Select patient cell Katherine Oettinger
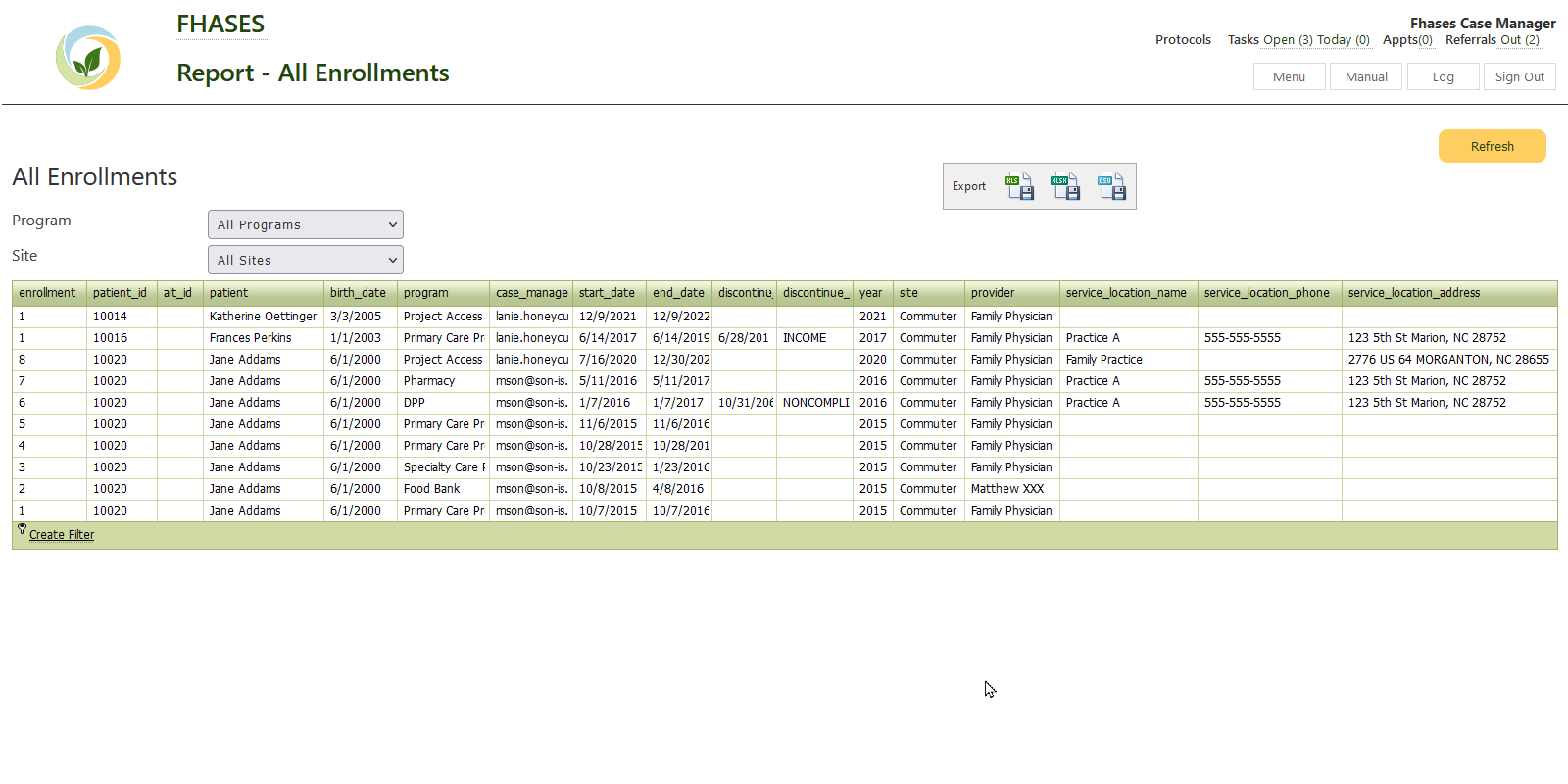Image resolution: width=1568 pixels, height=784 pixels. [x=263, y=317]
